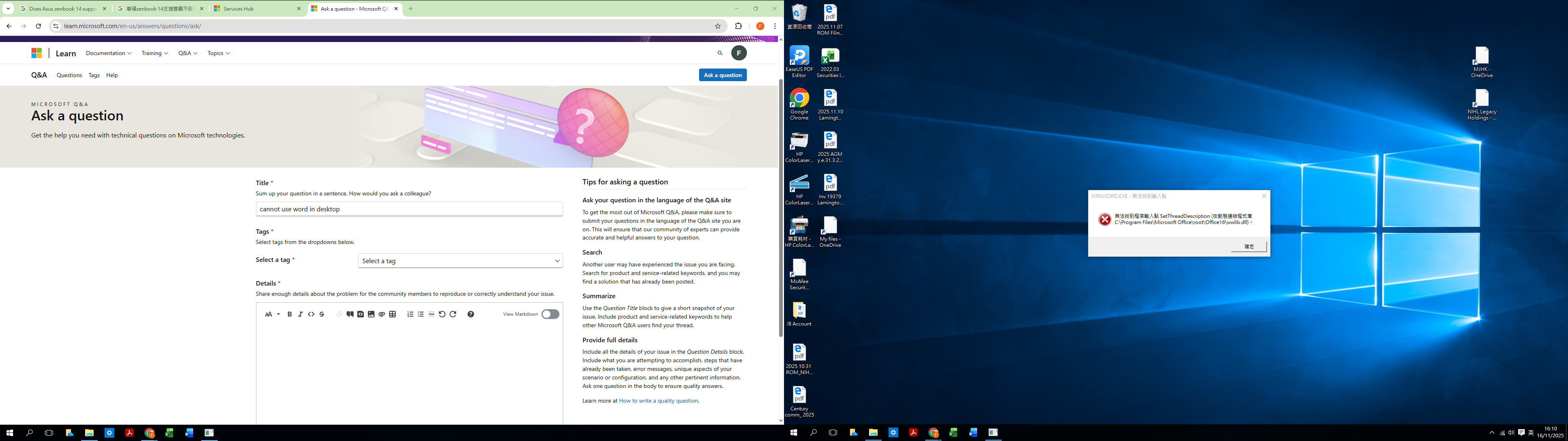Apply italic formatting in editor toolbar
Viewport: 1568px width, 441px height.
300,315
